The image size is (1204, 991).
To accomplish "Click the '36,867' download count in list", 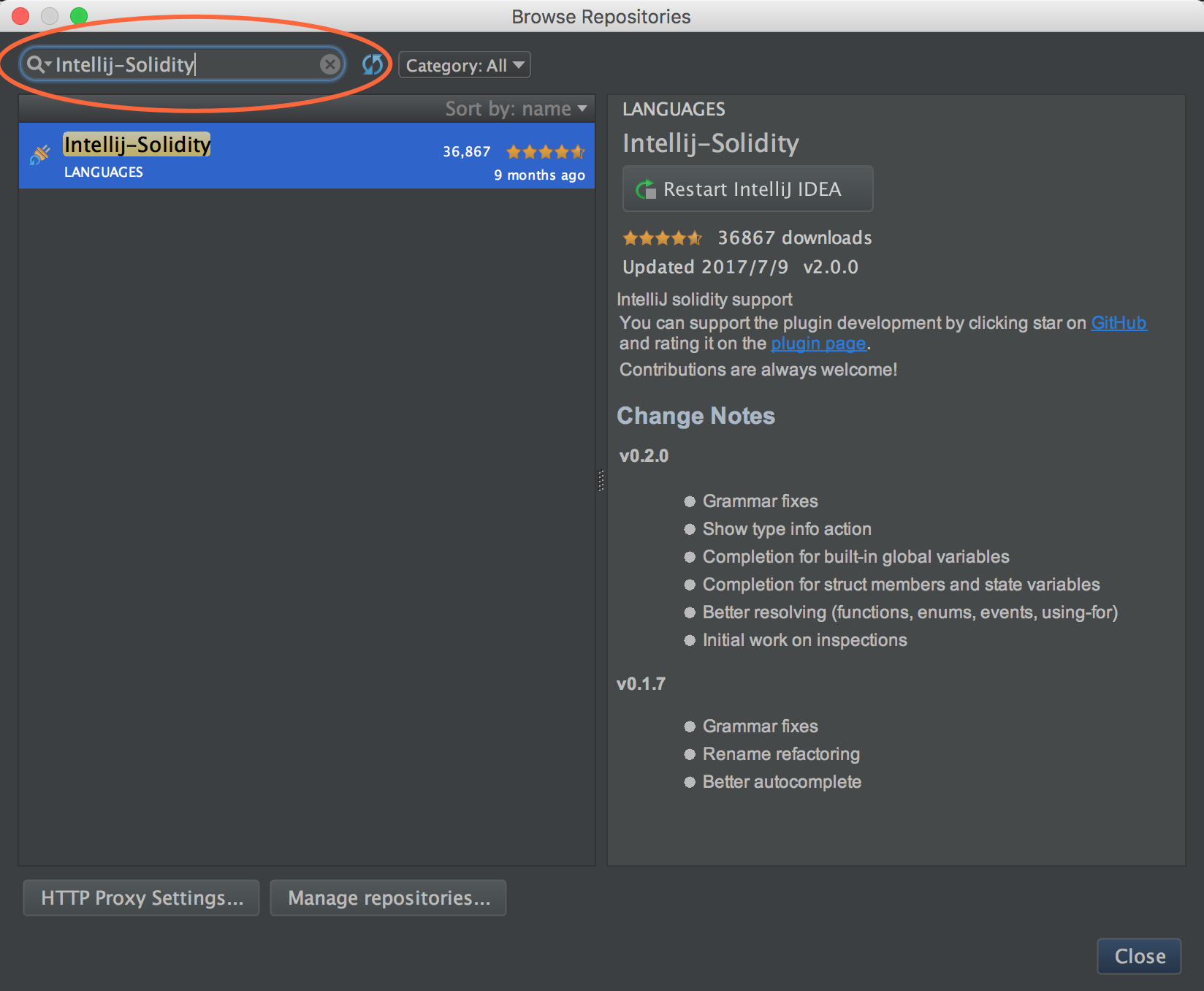I will (x=466, y=152).
